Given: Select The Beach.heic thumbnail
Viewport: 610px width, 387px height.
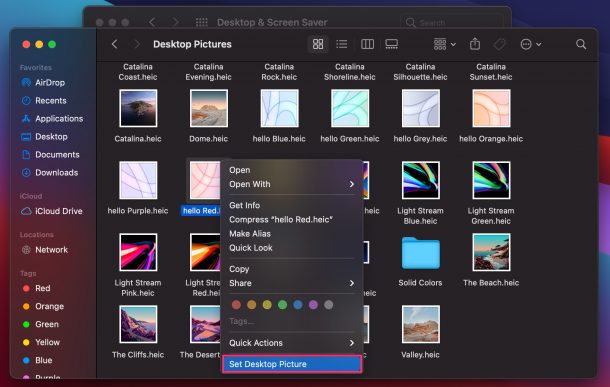Looking at the screenshot, I should point(491,252).
